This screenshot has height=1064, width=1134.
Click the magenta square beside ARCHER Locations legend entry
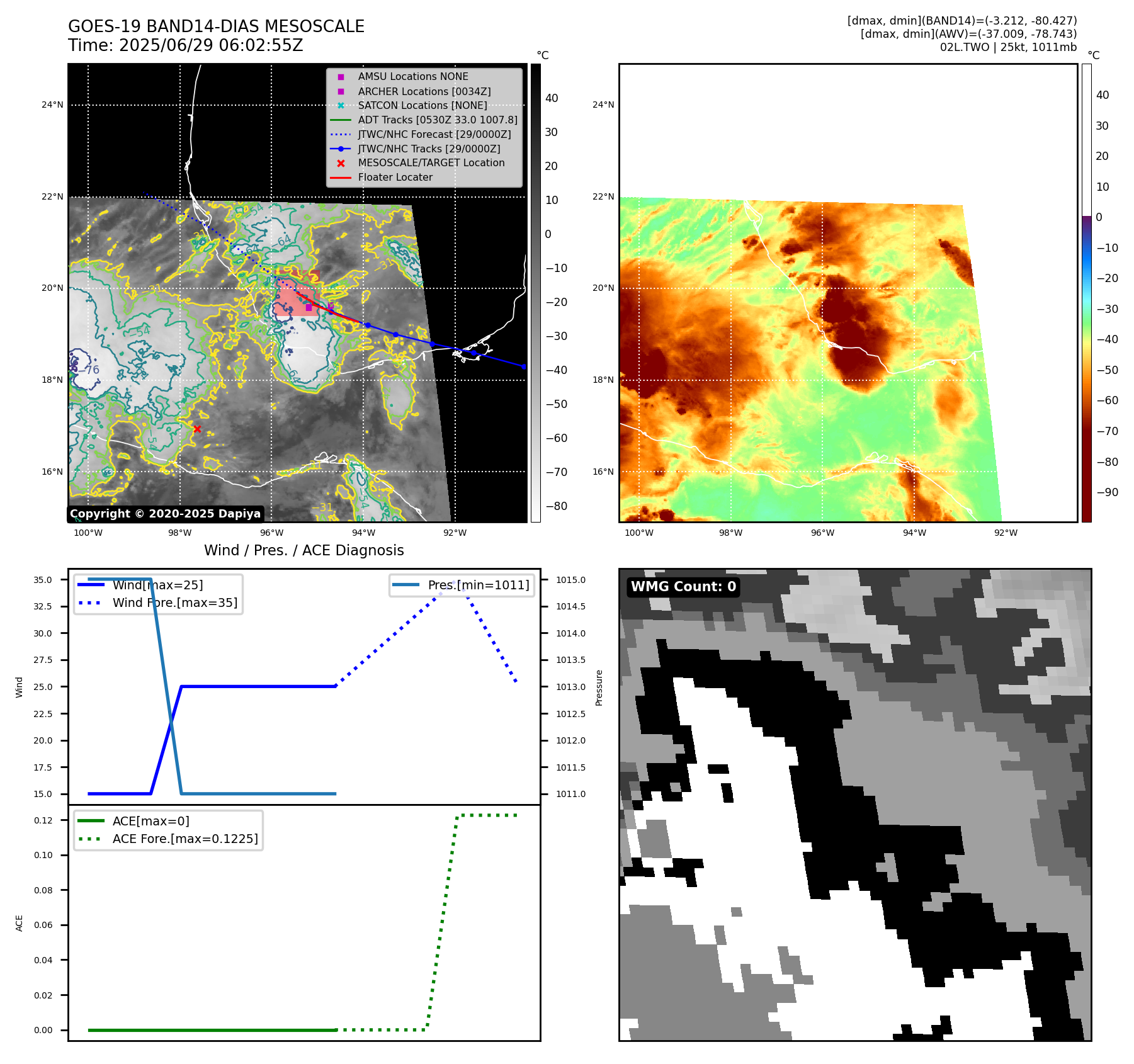pyautogui.click(x=341, y=91)
